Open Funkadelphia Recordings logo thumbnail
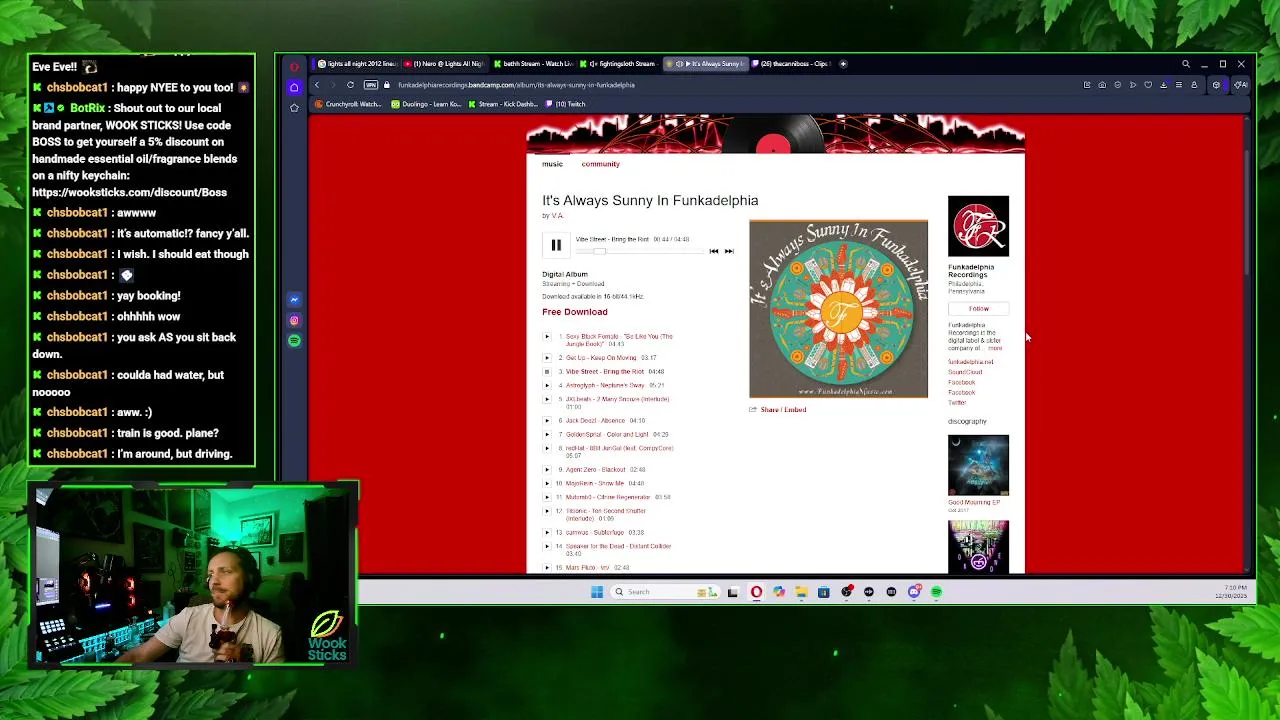The image size is (1280, 720). pyautogui.click(x=978, y=226)
